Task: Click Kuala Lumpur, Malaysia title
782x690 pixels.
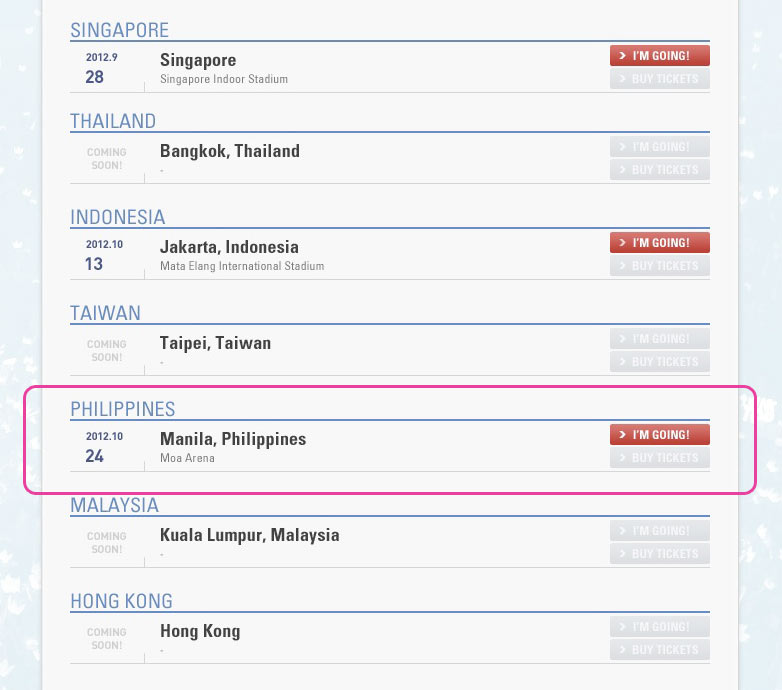Action: pyautogui.click(x=249, y=535)
